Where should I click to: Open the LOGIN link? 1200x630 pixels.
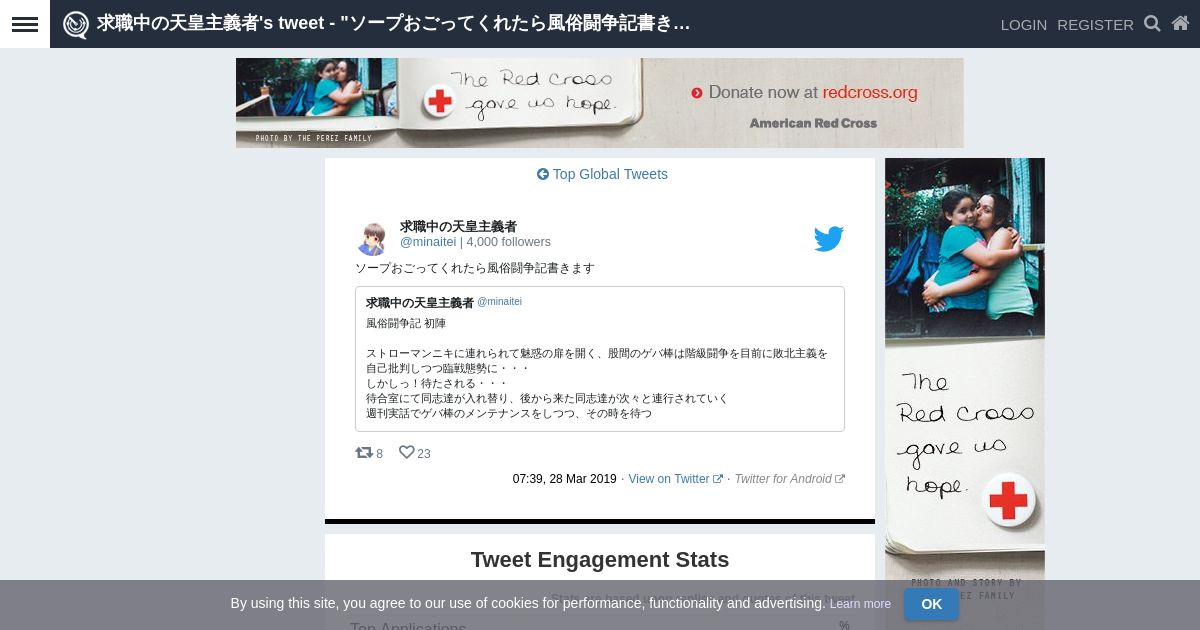[1024, 25]
